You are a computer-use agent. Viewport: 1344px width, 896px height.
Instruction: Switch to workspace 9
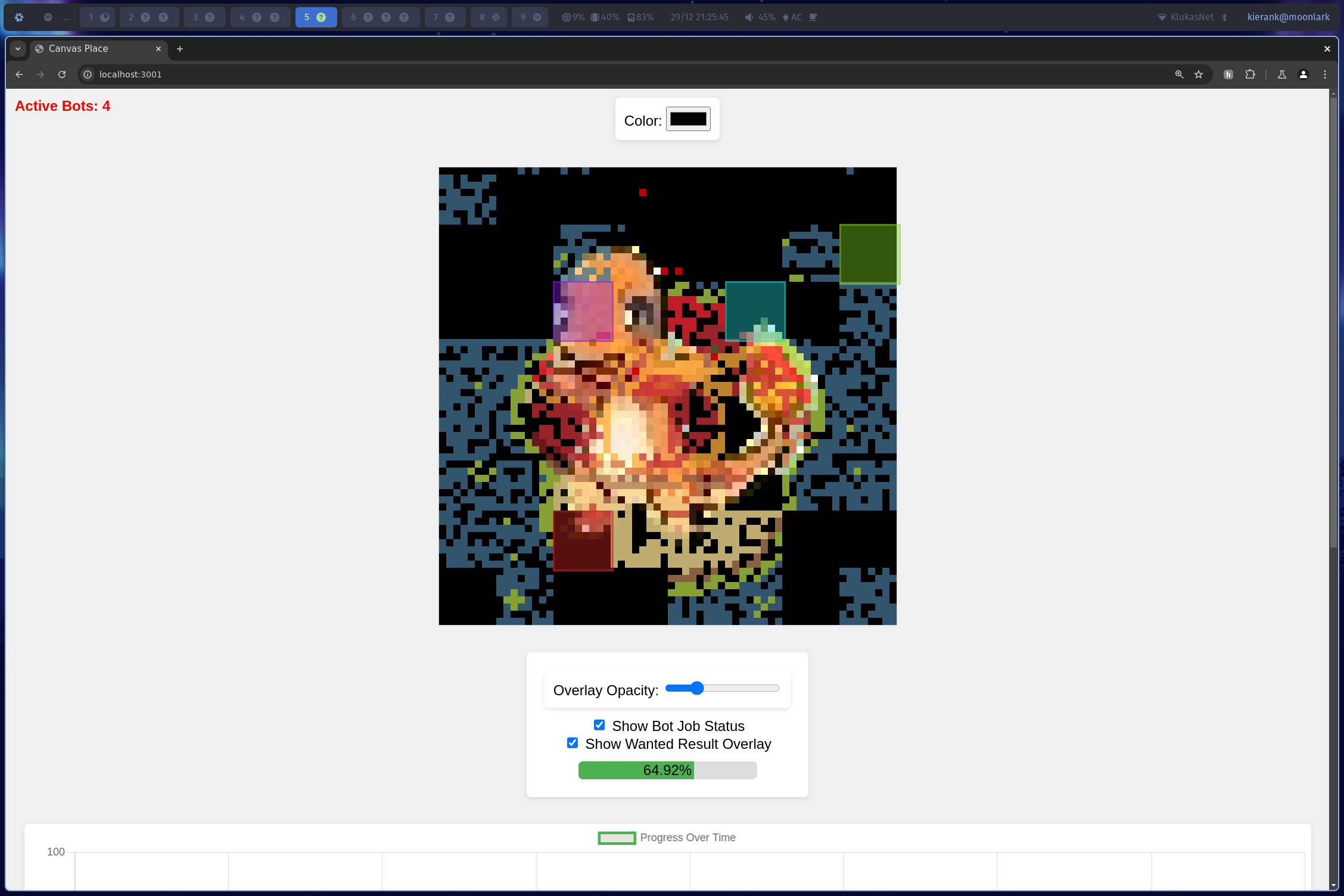pos(530,17)
